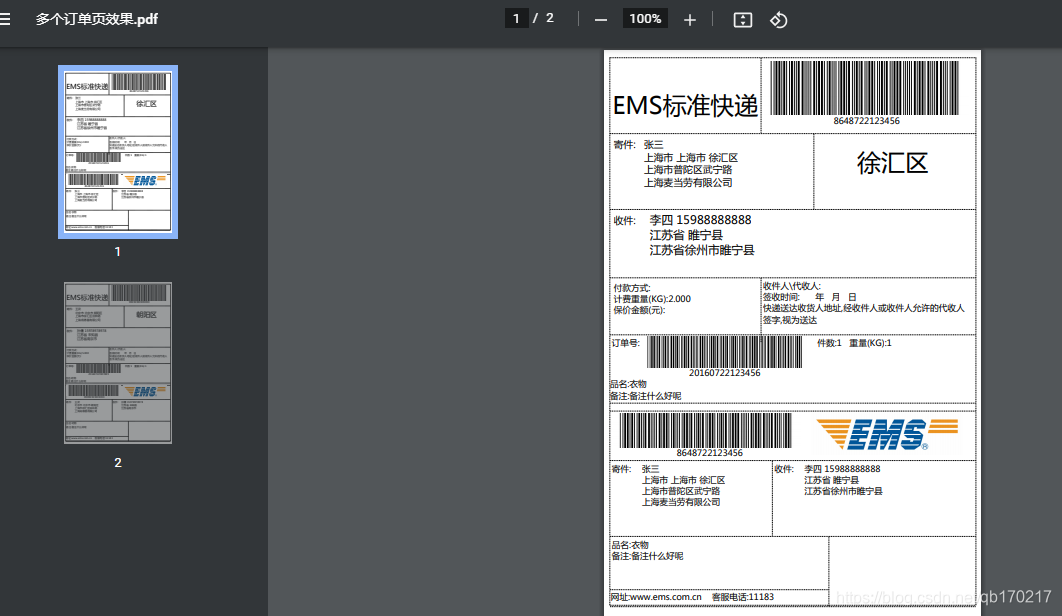This screenshot has width=1062, height=616.
Task: Select page 1 thumbnail
Action: 118,152
